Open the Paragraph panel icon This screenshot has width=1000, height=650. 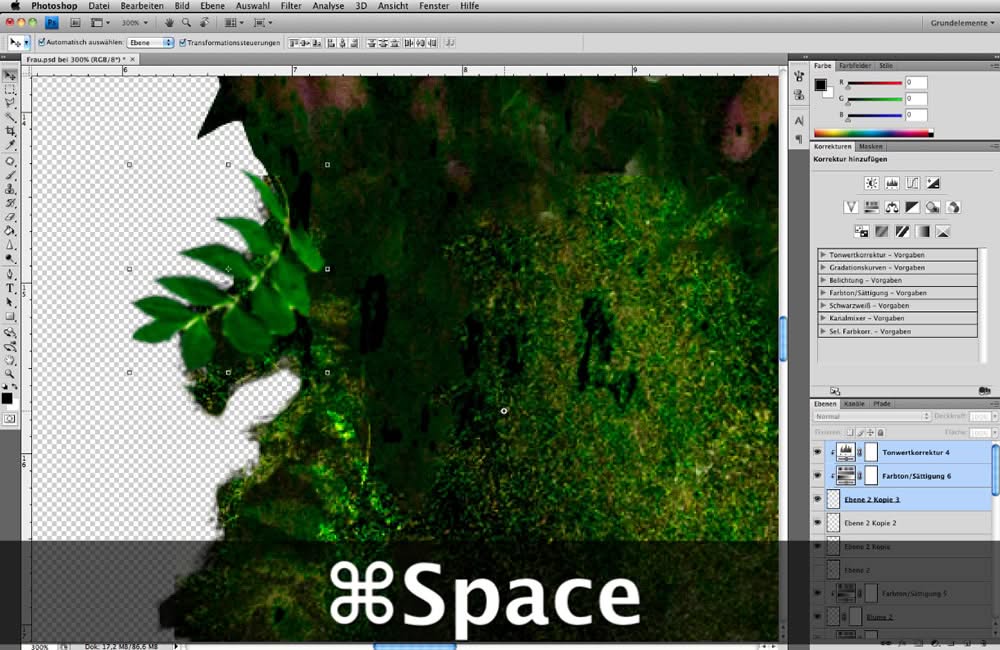point(799,138)
